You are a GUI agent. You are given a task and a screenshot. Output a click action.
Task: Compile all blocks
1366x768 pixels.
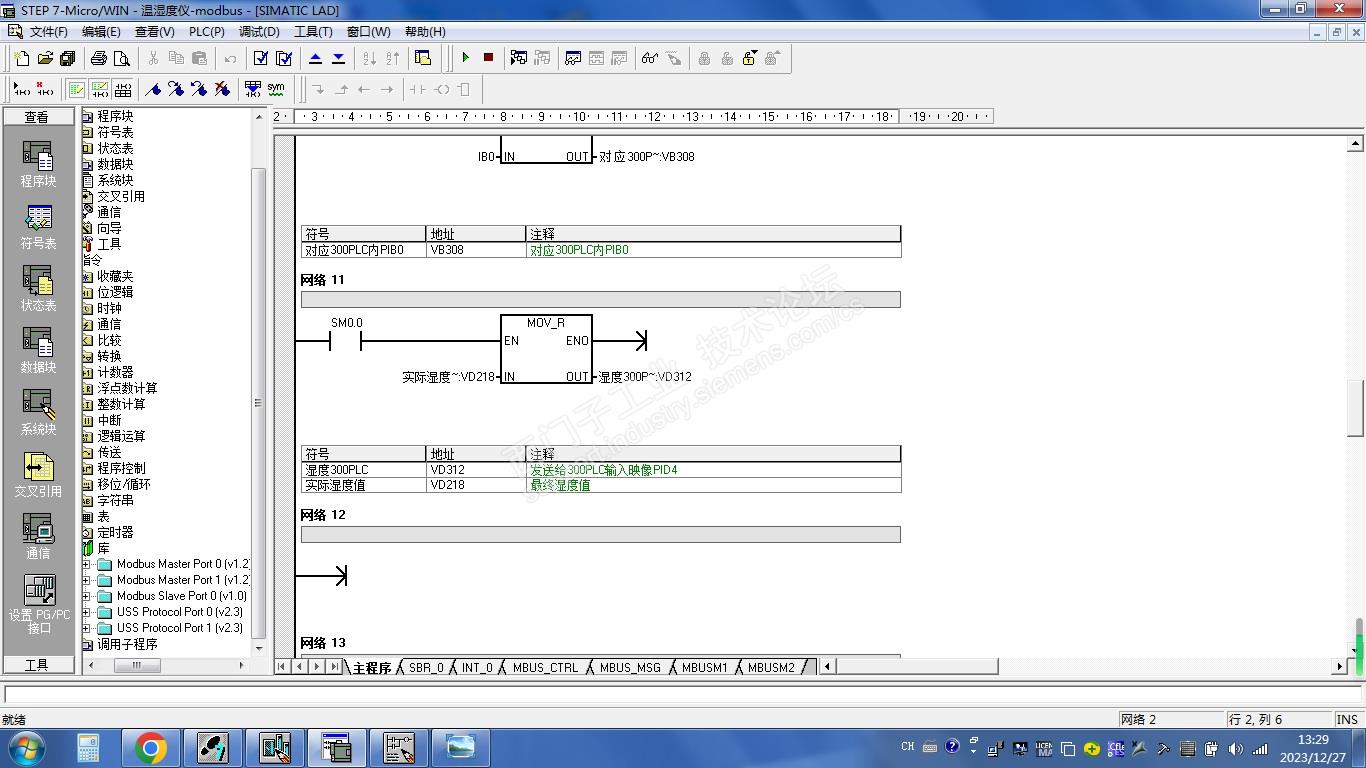284,58
